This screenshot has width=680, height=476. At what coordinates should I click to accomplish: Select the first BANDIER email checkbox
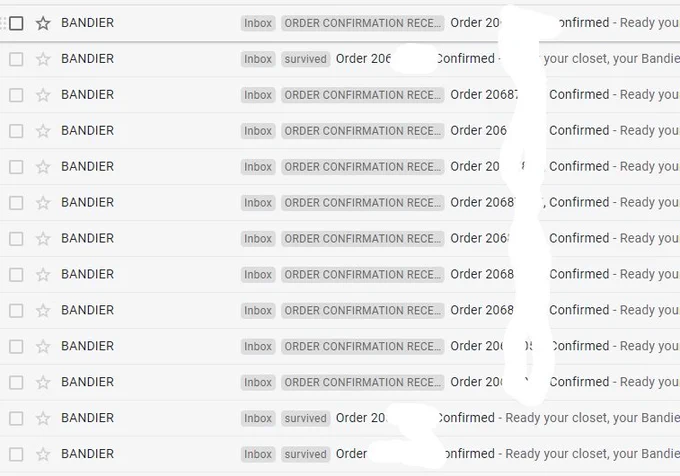(x=16, y=23)
